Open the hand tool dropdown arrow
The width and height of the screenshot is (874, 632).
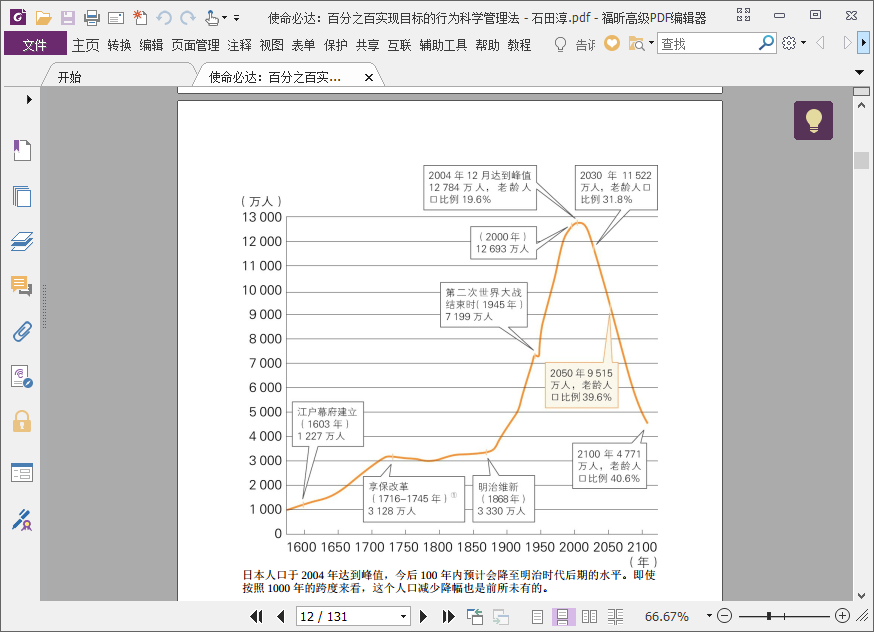[224, 18]
